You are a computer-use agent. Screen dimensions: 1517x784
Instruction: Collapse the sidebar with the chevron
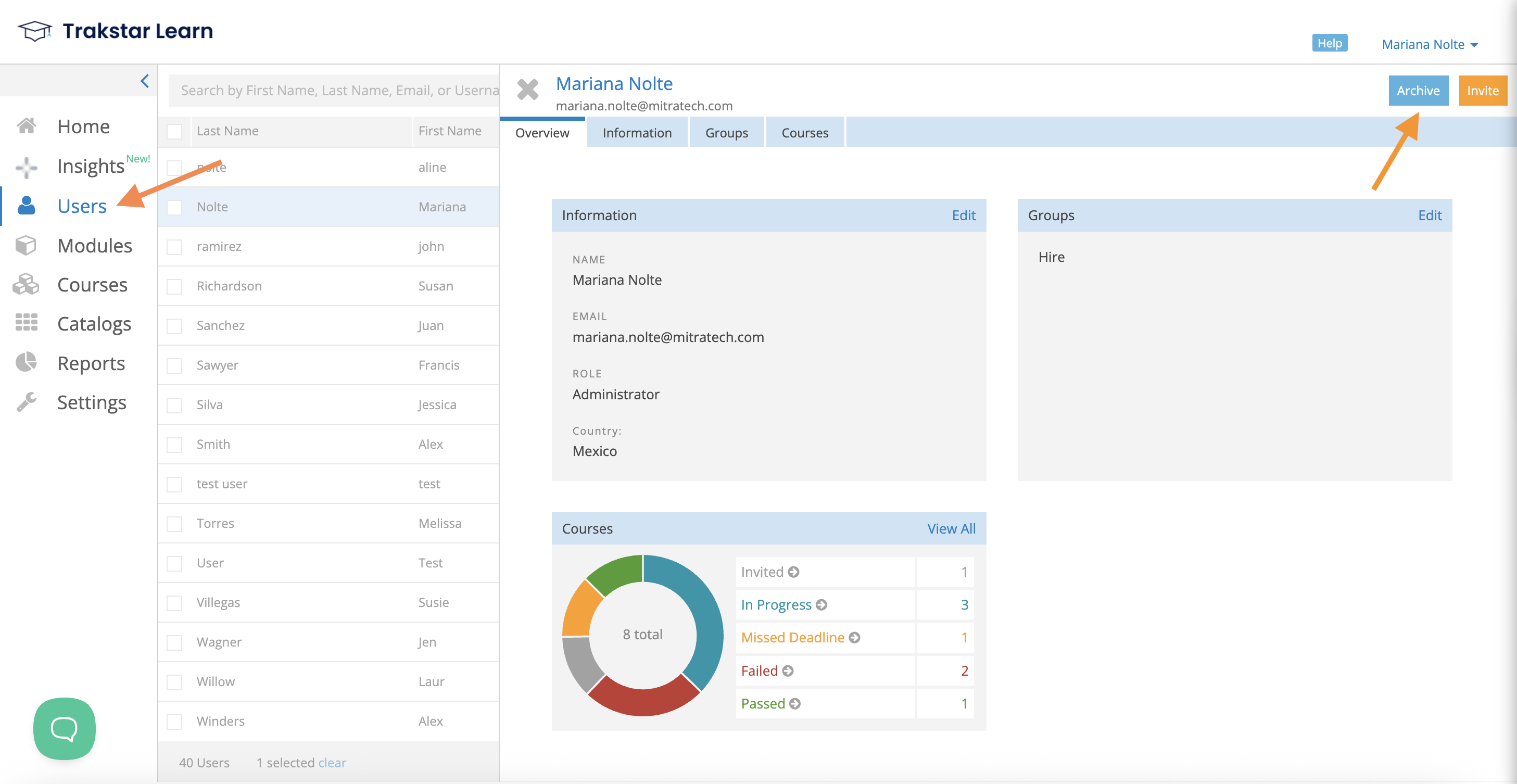[145, 81]
